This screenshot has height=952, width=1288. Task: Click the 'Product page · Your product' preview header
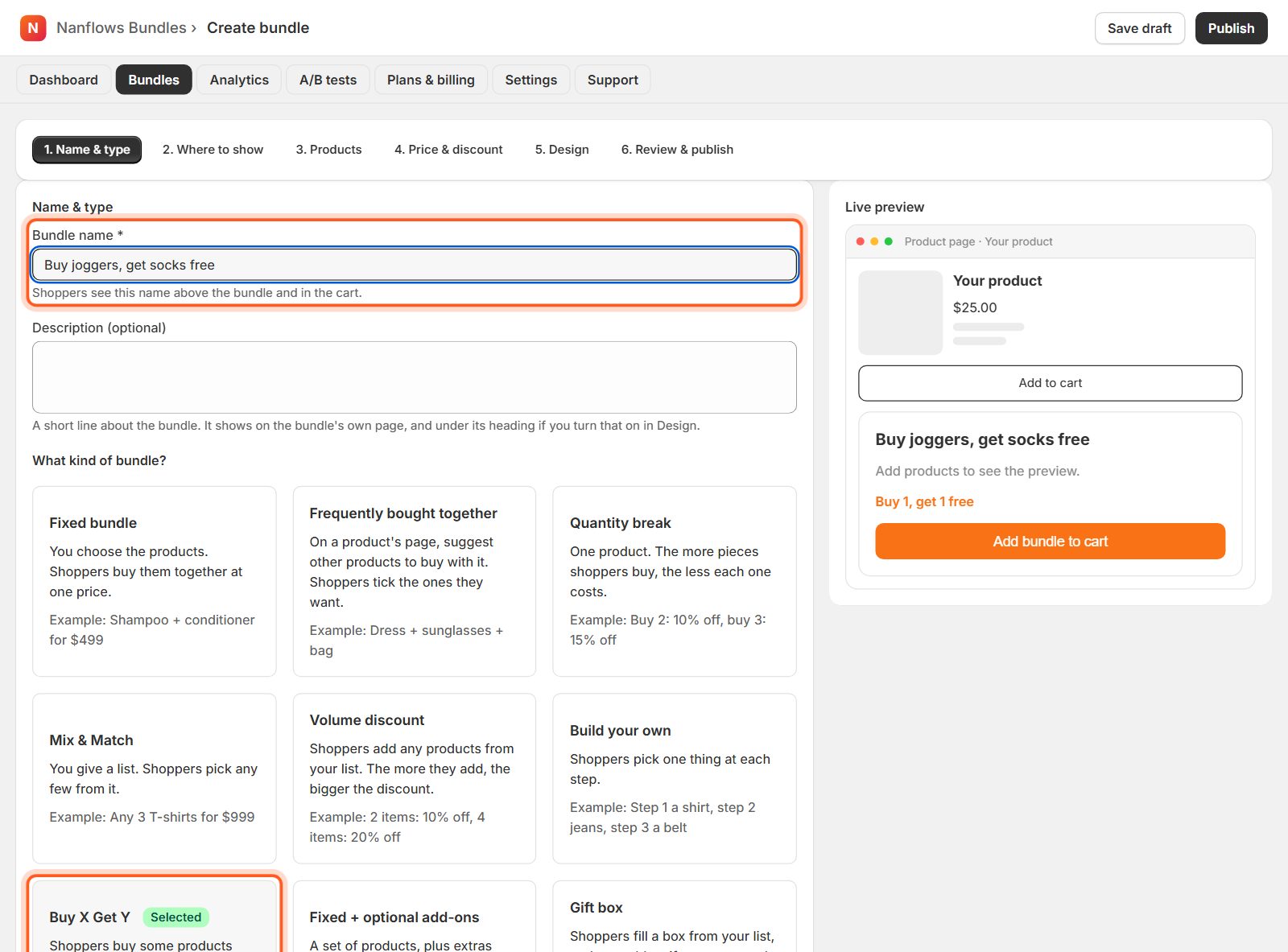tap(978, 241)
